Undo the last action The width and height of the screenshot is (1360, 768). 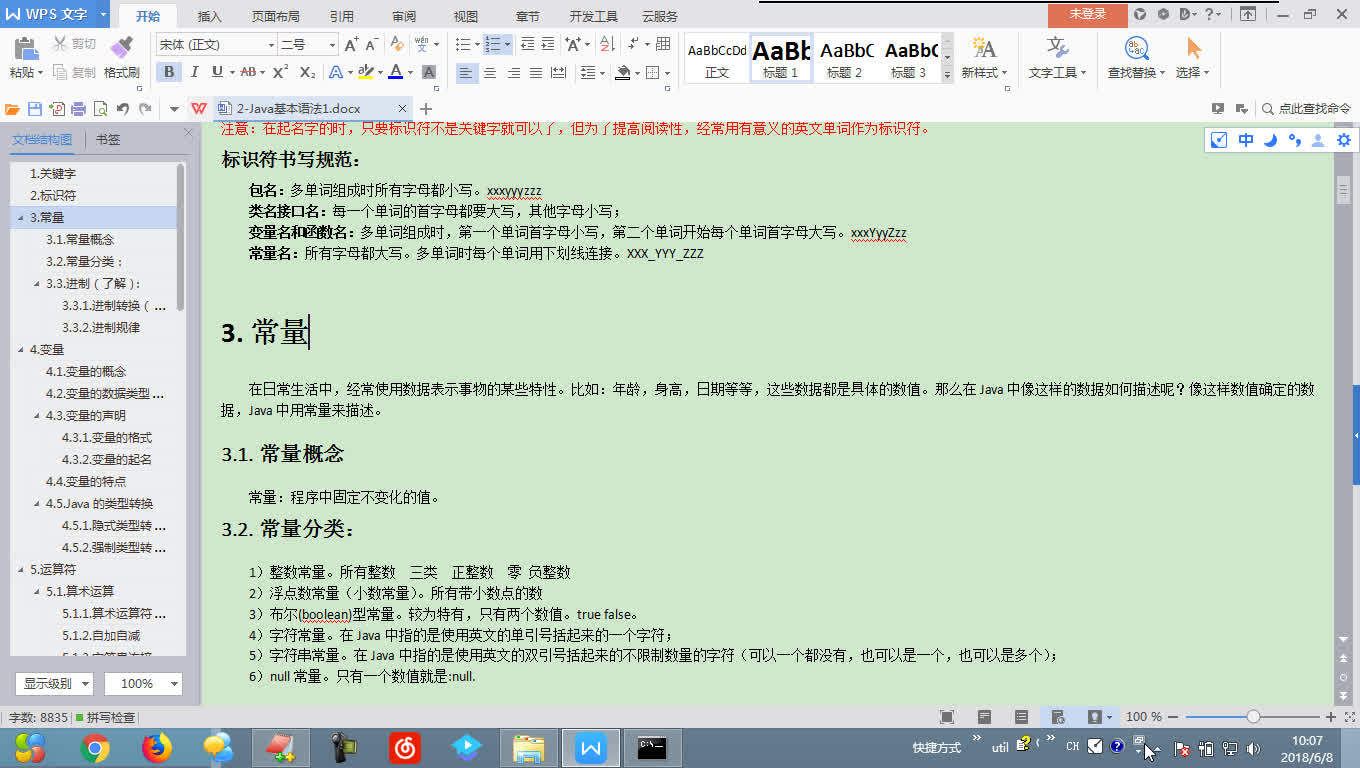click(x=123, y=109)
